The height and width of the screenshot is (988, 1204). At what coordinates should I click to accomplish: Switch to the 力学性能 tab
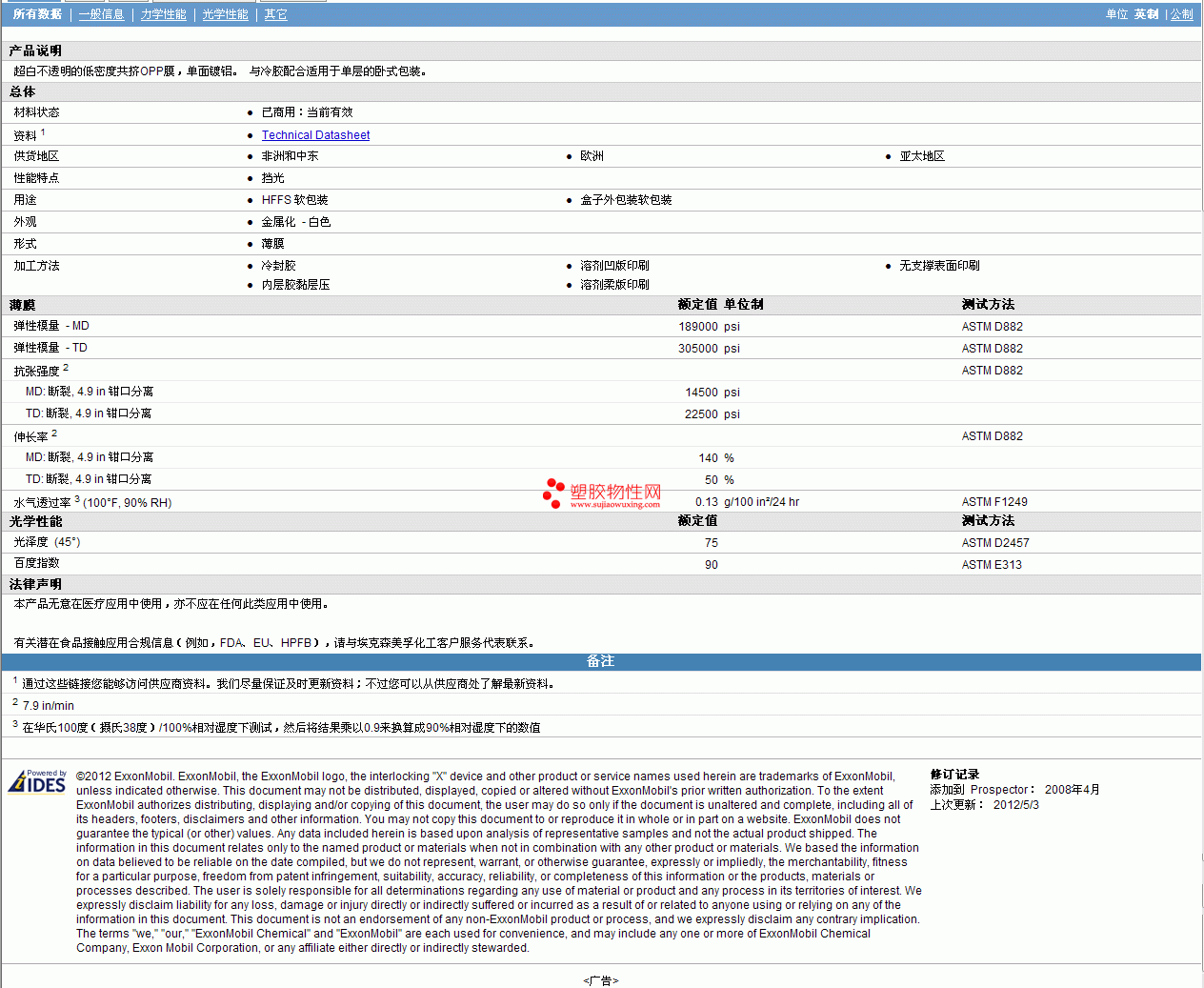click(x=164, y=14)
